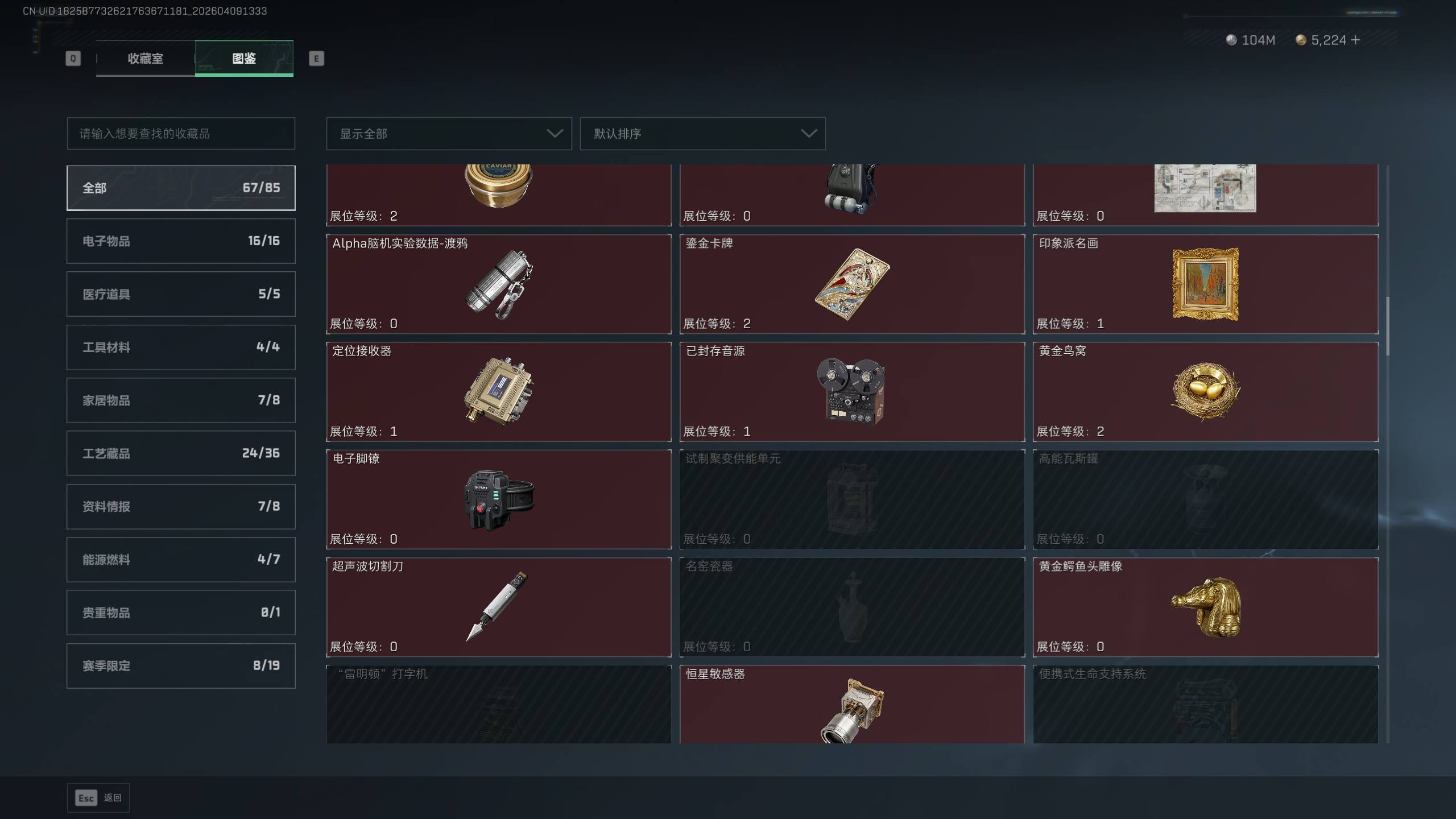Click the Alpha brain-computer data flashlight icon

click(499, 284)
